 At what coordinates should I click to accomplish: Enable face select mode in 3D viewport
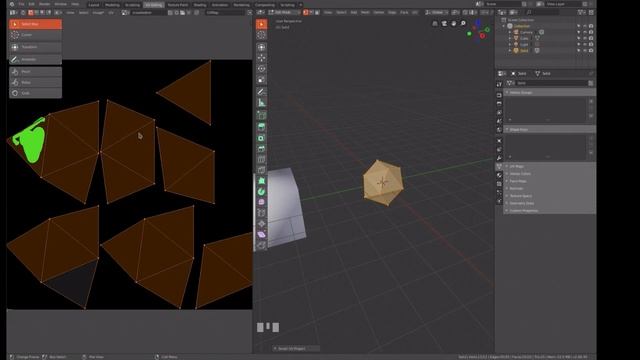317,13
